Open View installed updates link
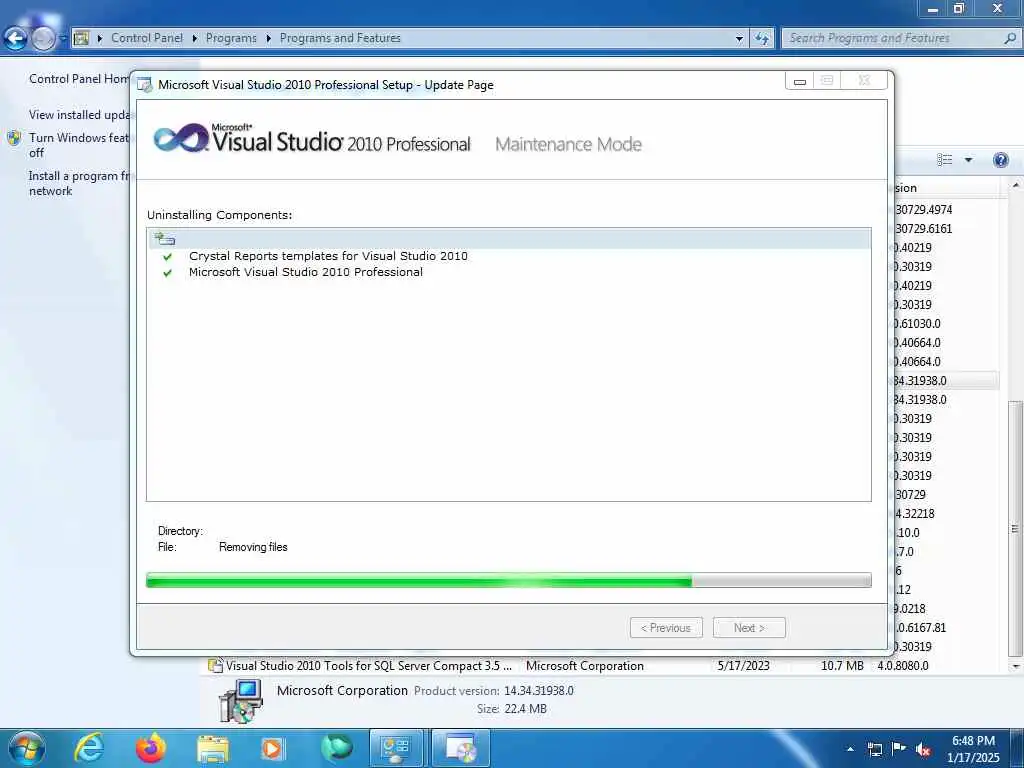1024x768 pixels. point(79,115)
